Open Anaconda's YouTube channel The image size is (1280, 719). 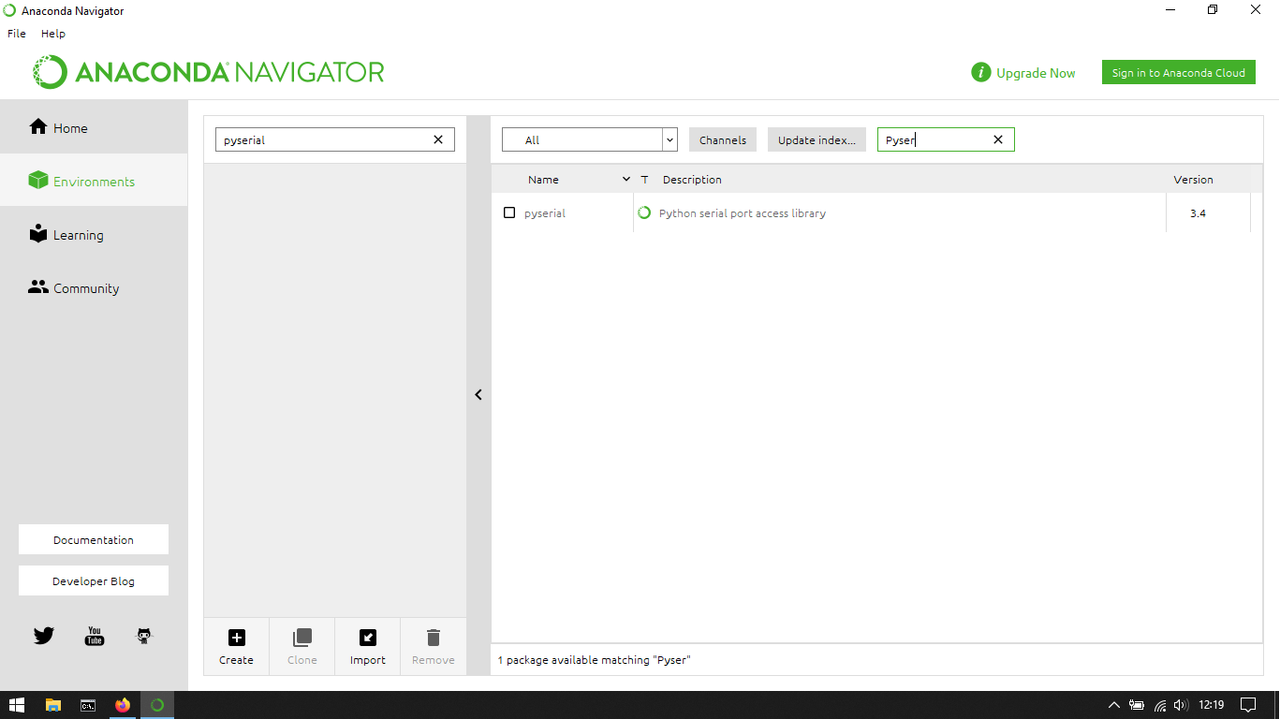pyautogui.click(x=94, y=635)
